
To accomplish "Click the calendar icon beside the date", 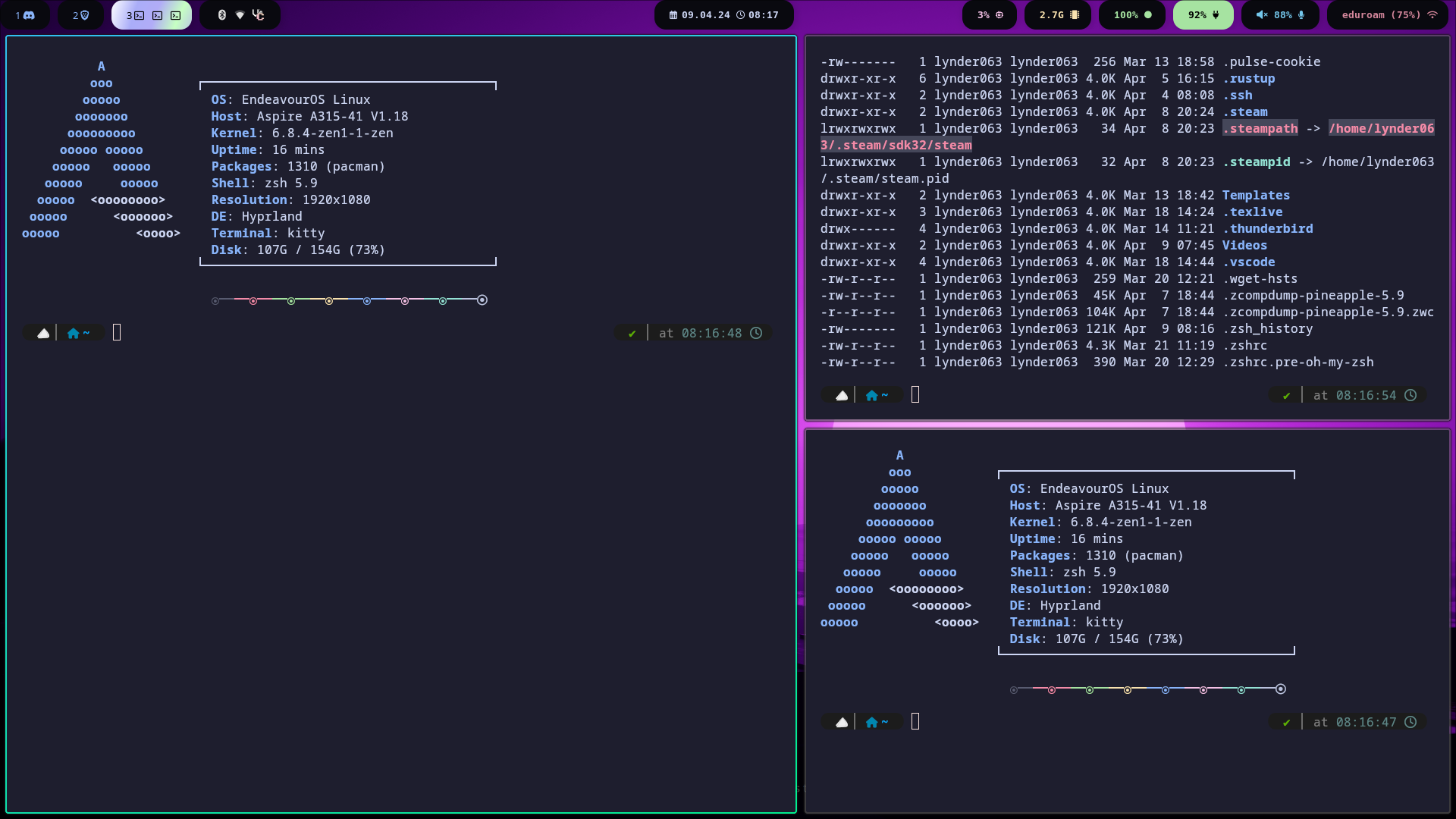I will tap(673, 15).
